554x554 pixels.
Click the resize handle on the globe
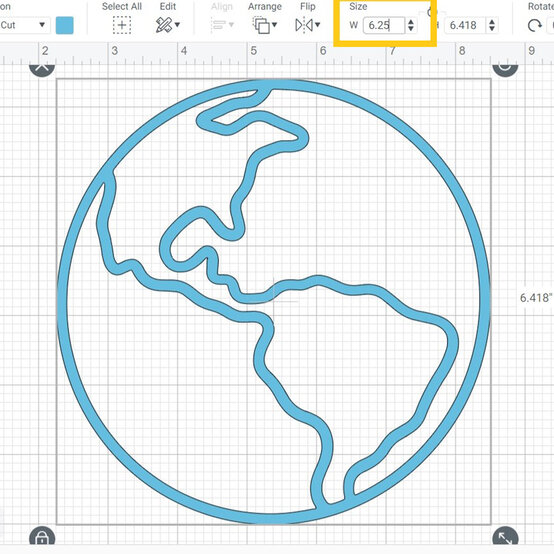click(x=505, y=536)
